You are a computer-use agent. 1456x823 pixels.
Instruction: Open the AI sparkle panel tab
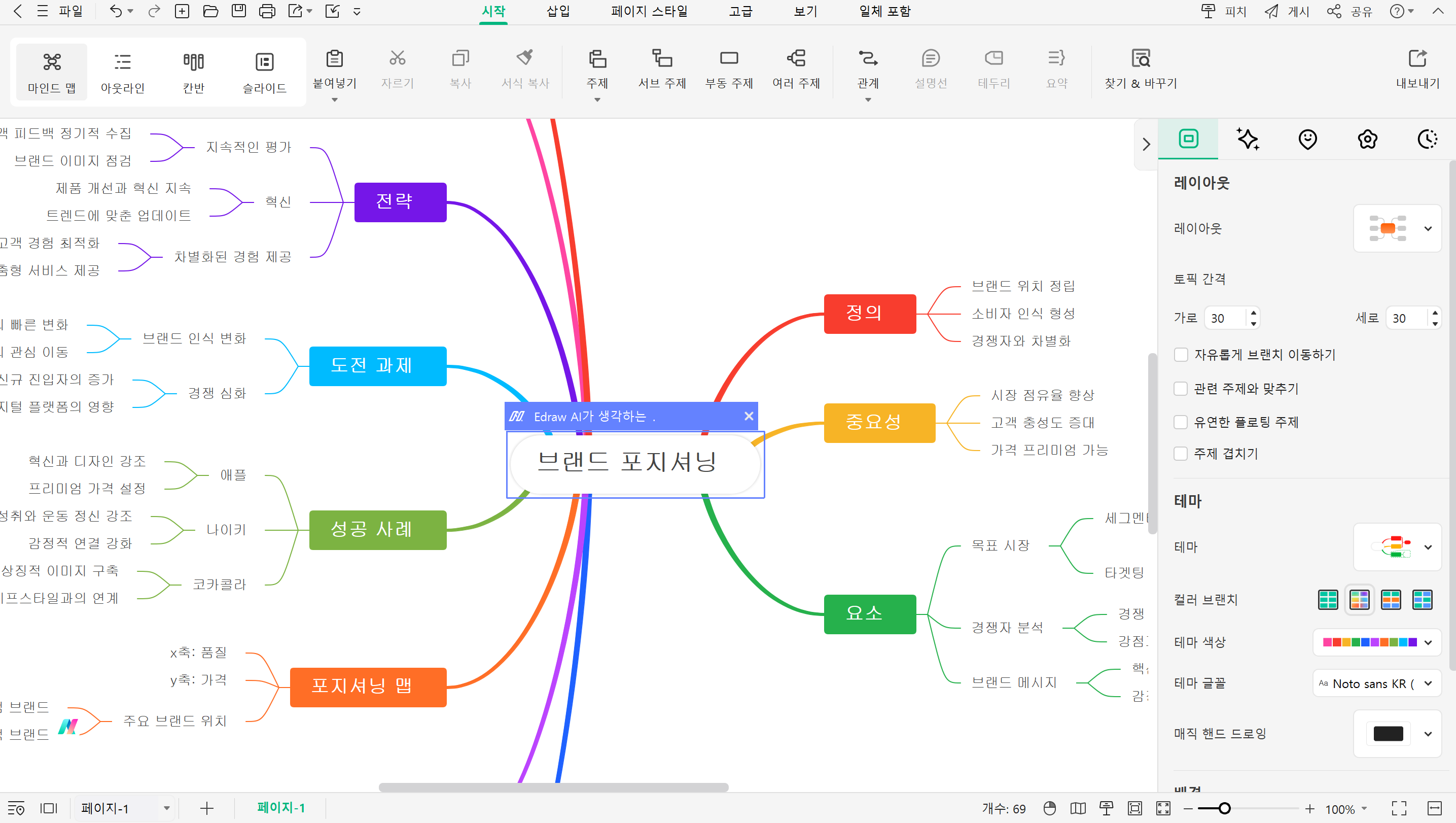(1248, 139)
